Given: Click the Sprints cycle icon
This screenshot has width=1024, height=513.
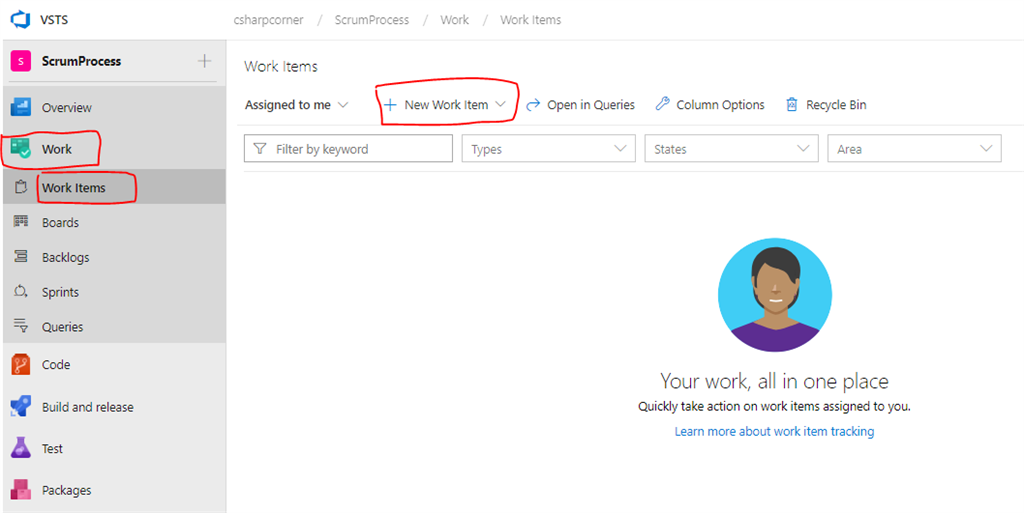Looking at the screenshot, I should pyautogui.click(x=21, y=292).
